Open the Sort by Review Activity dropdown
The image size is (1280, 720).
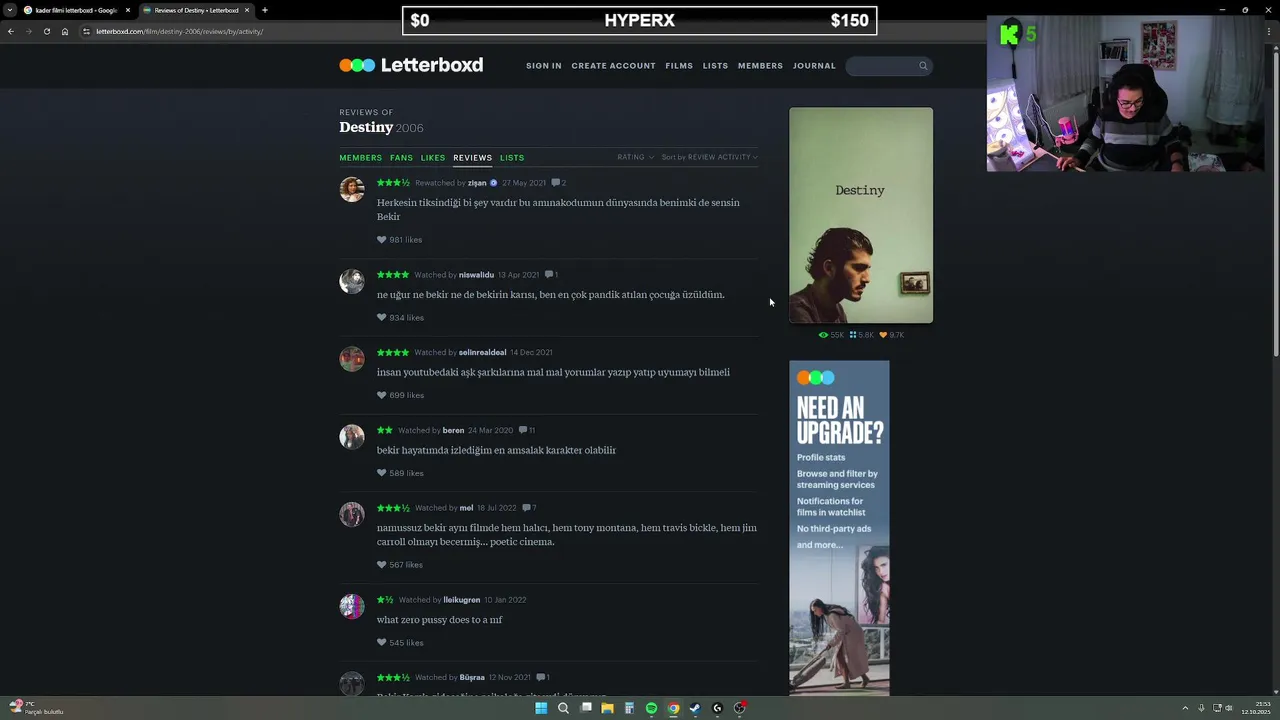coord(709,157)
